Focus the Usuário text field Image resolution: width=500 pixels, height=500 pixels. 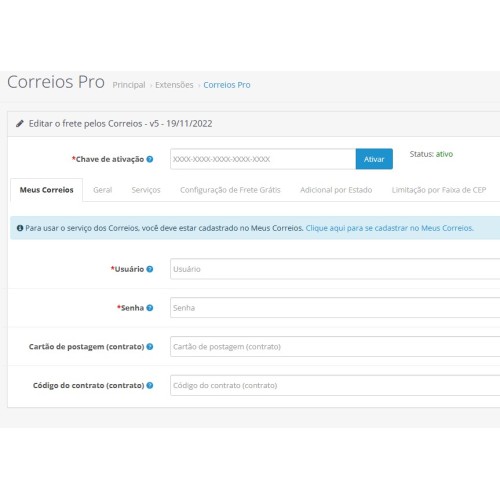point(335,269)
